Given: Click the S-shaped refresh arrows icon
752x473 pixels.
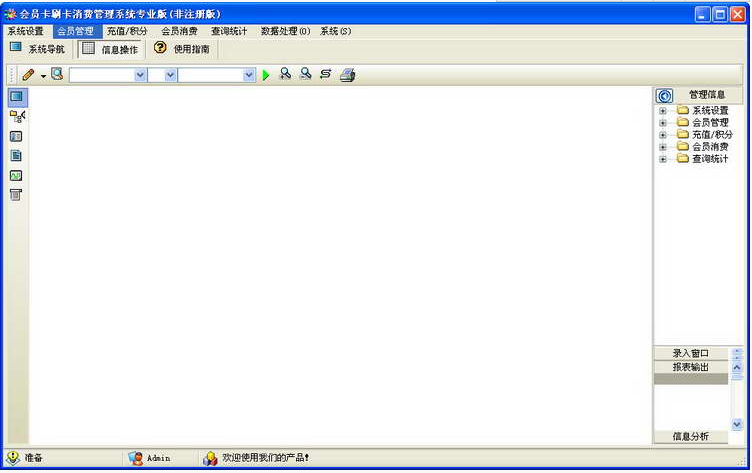Looking at the screenshot, I should point(326,74).
